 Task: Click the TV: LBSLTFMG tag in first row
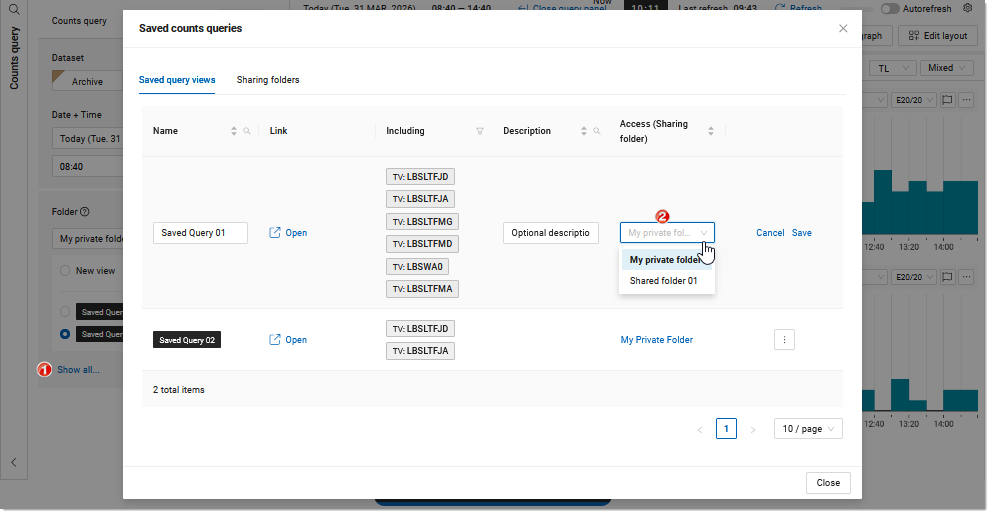[422, 222]
